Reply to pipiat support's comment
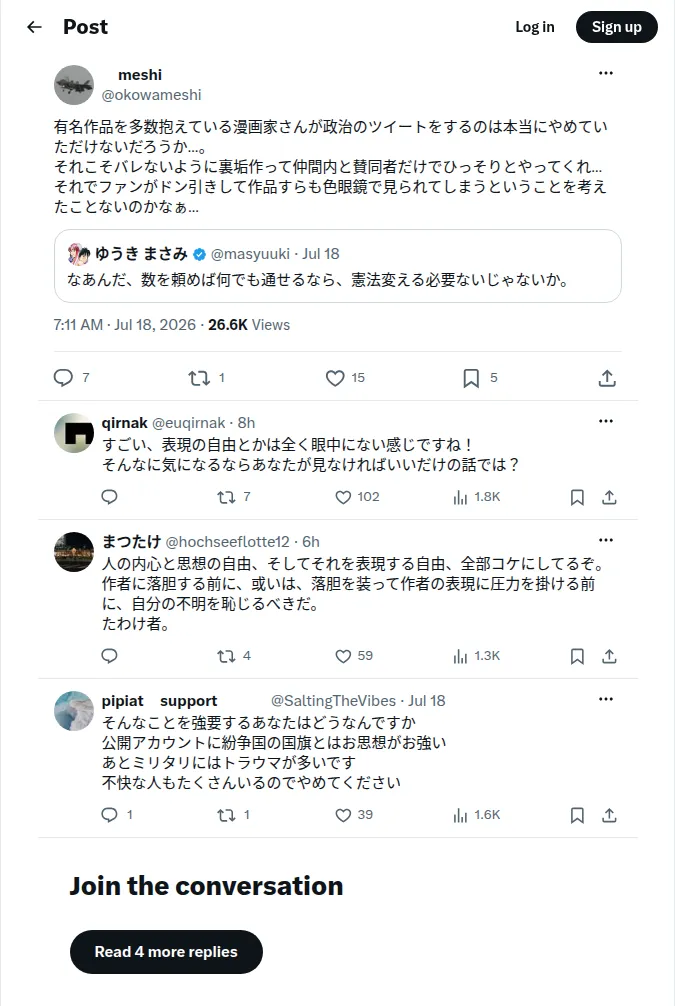Image resolution: width=675 pixels, height=1006 pixels. (110, 815)
